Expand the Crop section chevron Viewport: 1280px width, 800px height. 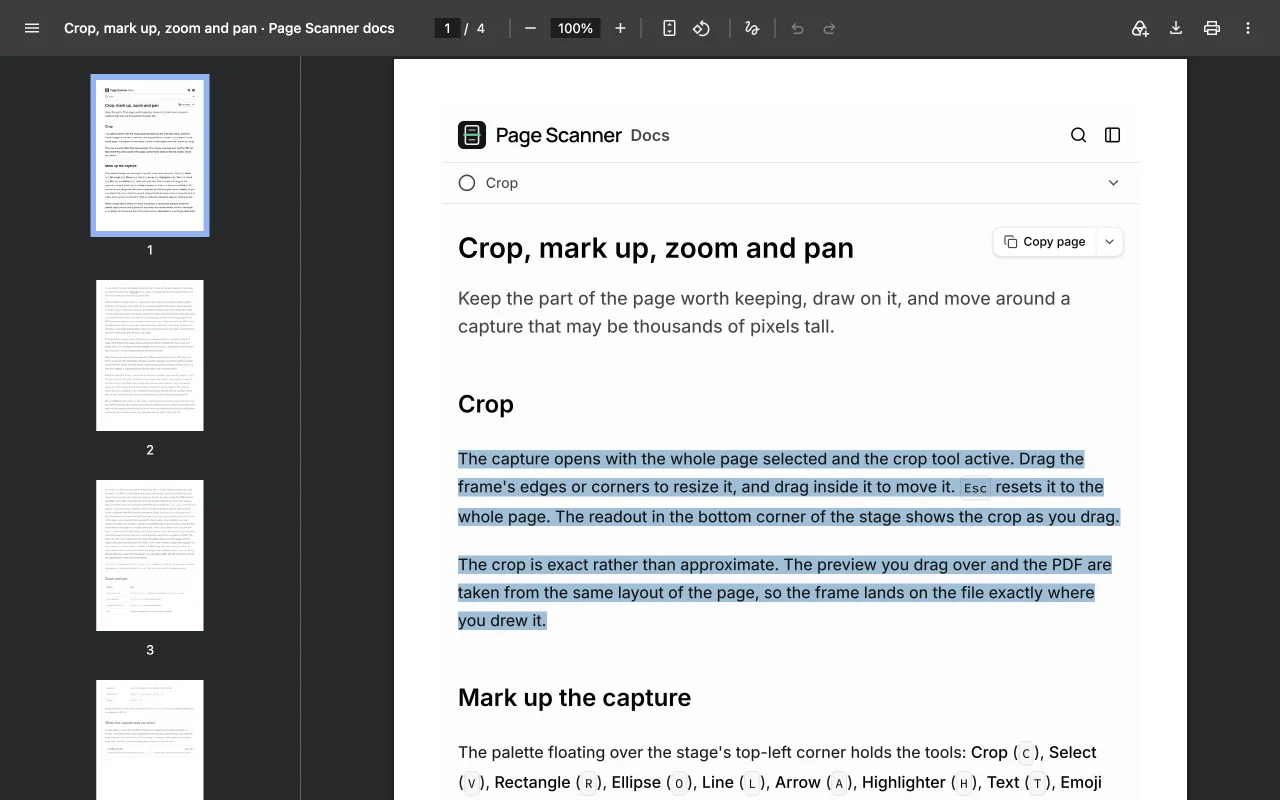coord(1113,183)
